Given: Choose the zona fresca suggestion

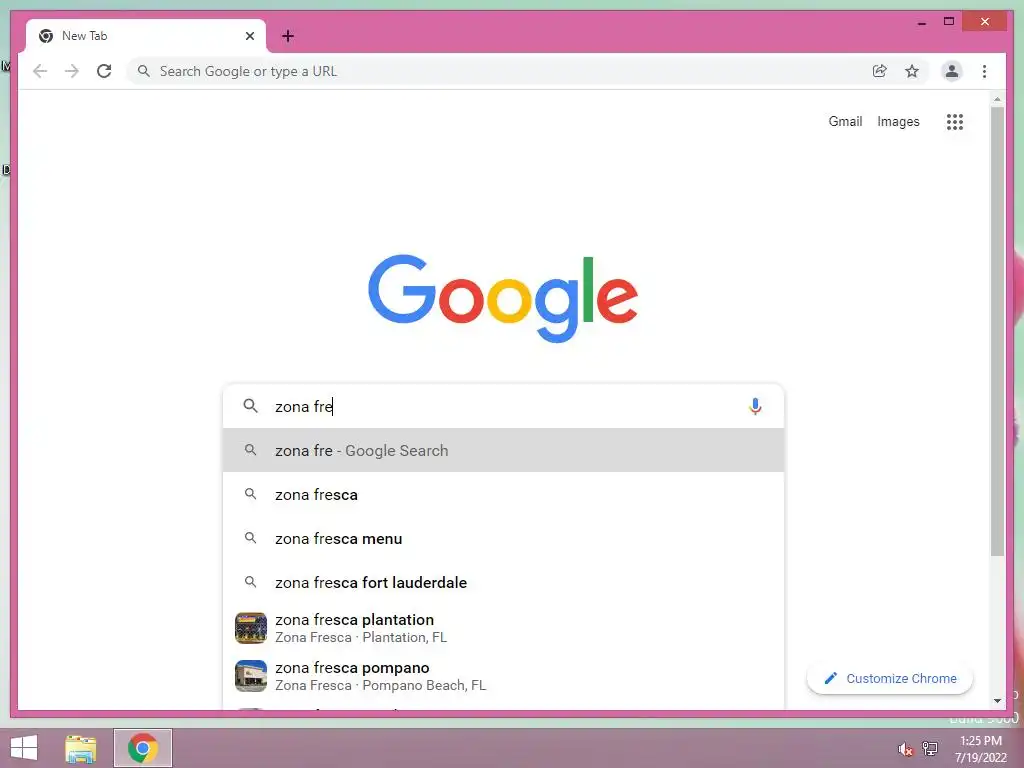Looking at the screenshot, I should [x=503, y=494].
